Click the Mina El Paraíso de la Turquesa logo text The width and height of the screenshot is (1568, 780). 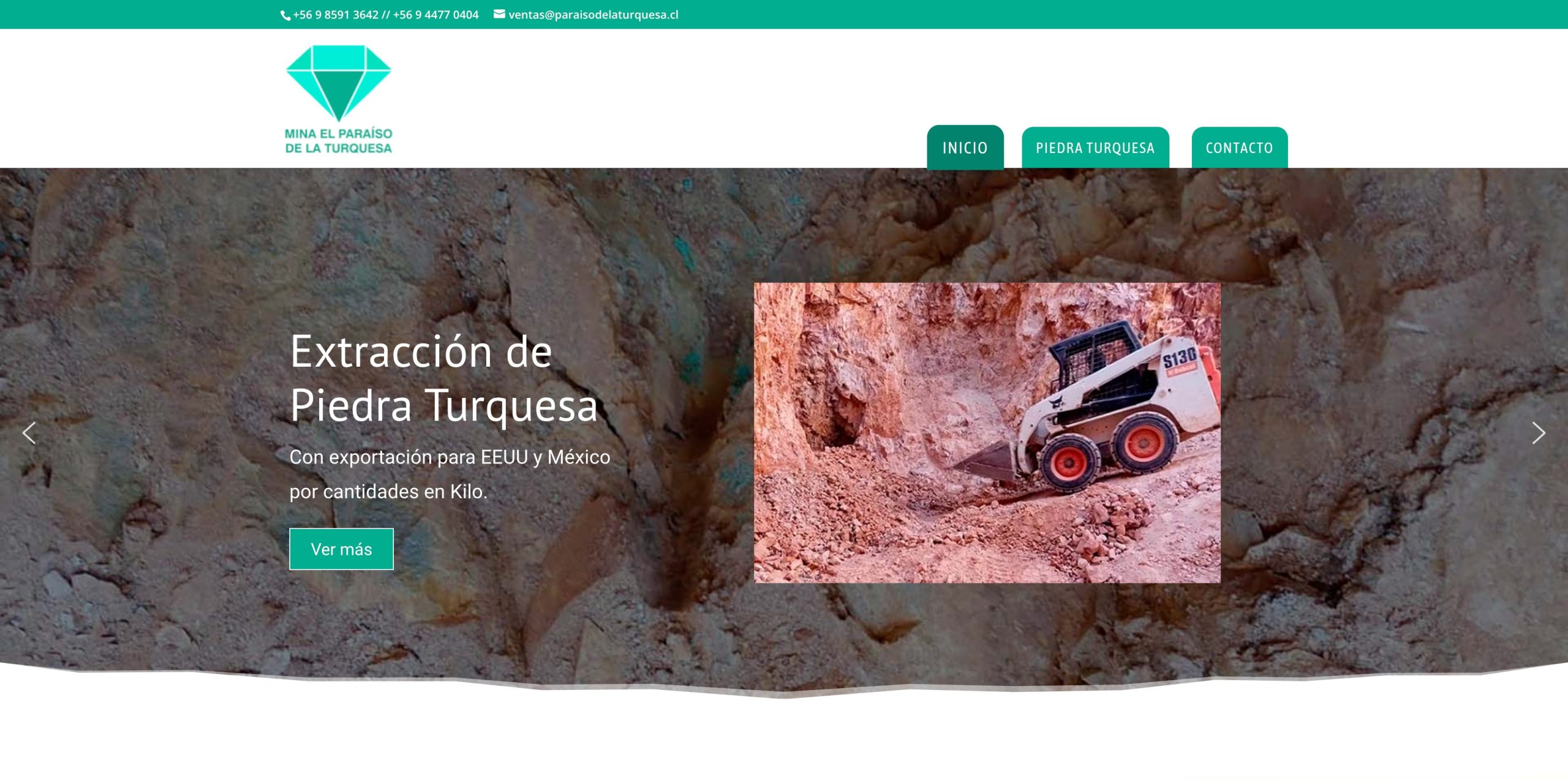pos(338,141)
